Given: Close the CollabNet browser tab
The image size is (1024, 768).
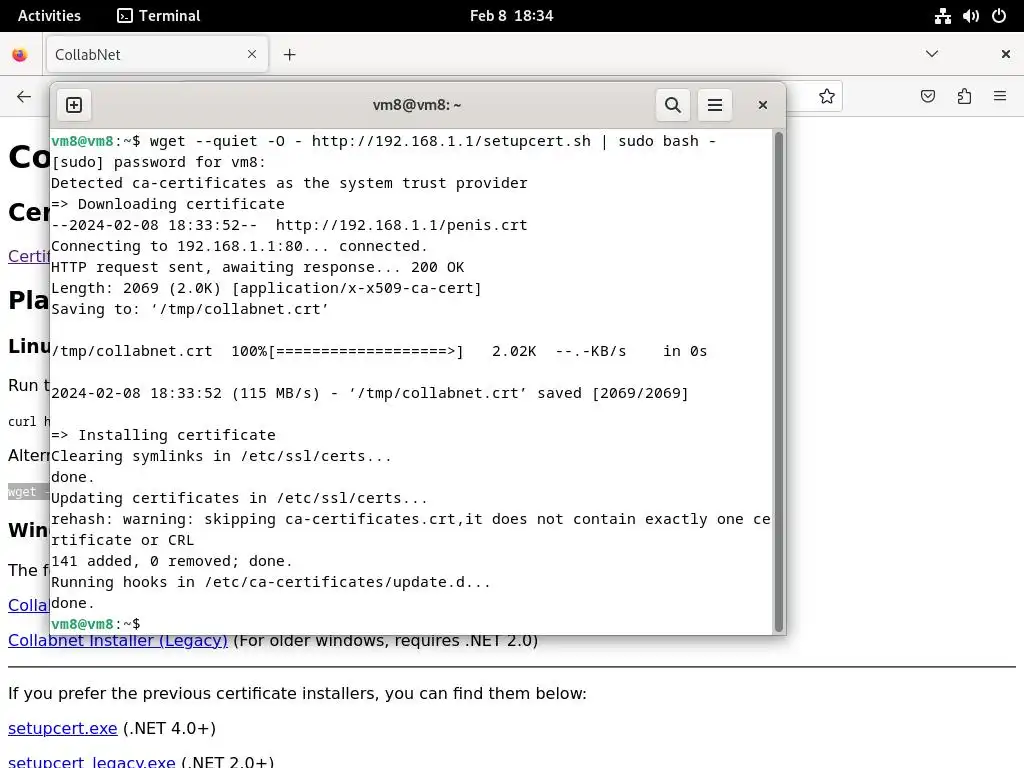Looking at the screenshot, I should tap(252, 54).
